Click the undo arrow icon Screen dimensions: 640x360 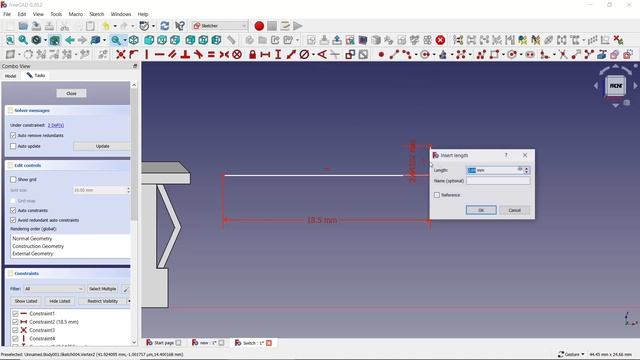tap(106, 26)
